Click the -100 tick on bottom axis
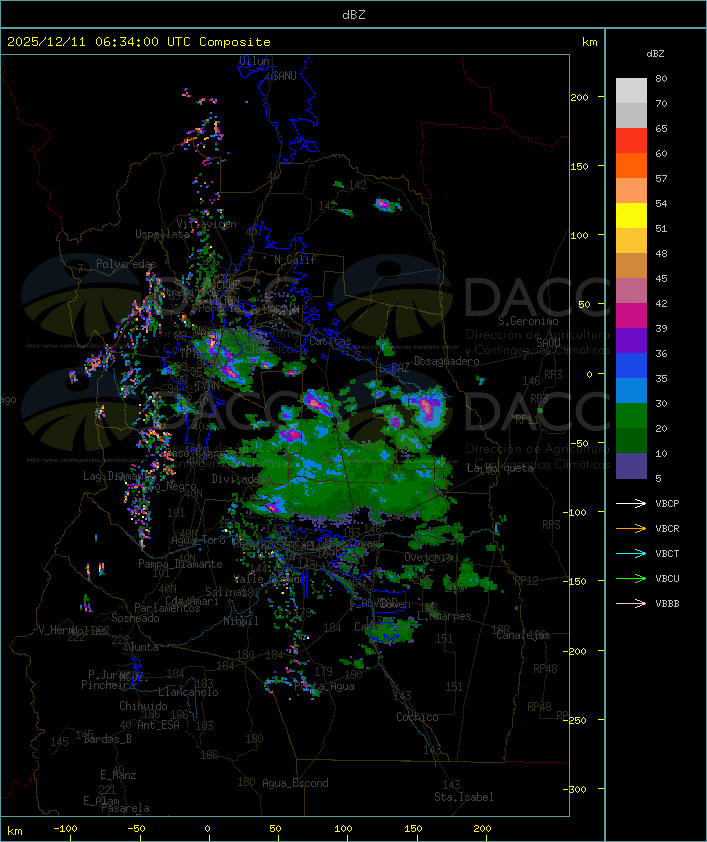Image resolution: width=707 pixels, height=842 pixels. (65, 829)
